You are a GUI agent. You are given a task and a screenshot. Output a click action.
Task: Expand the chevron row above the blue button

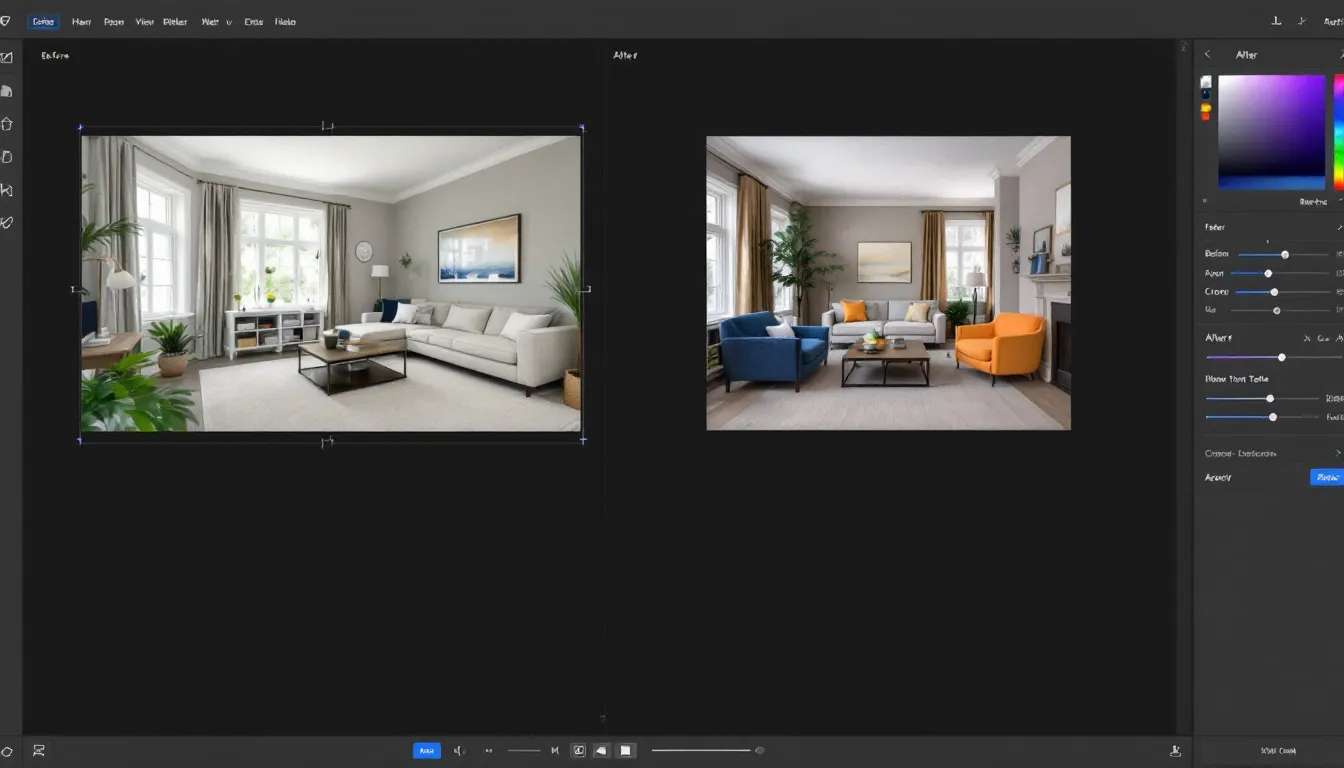coord(1338,453)
